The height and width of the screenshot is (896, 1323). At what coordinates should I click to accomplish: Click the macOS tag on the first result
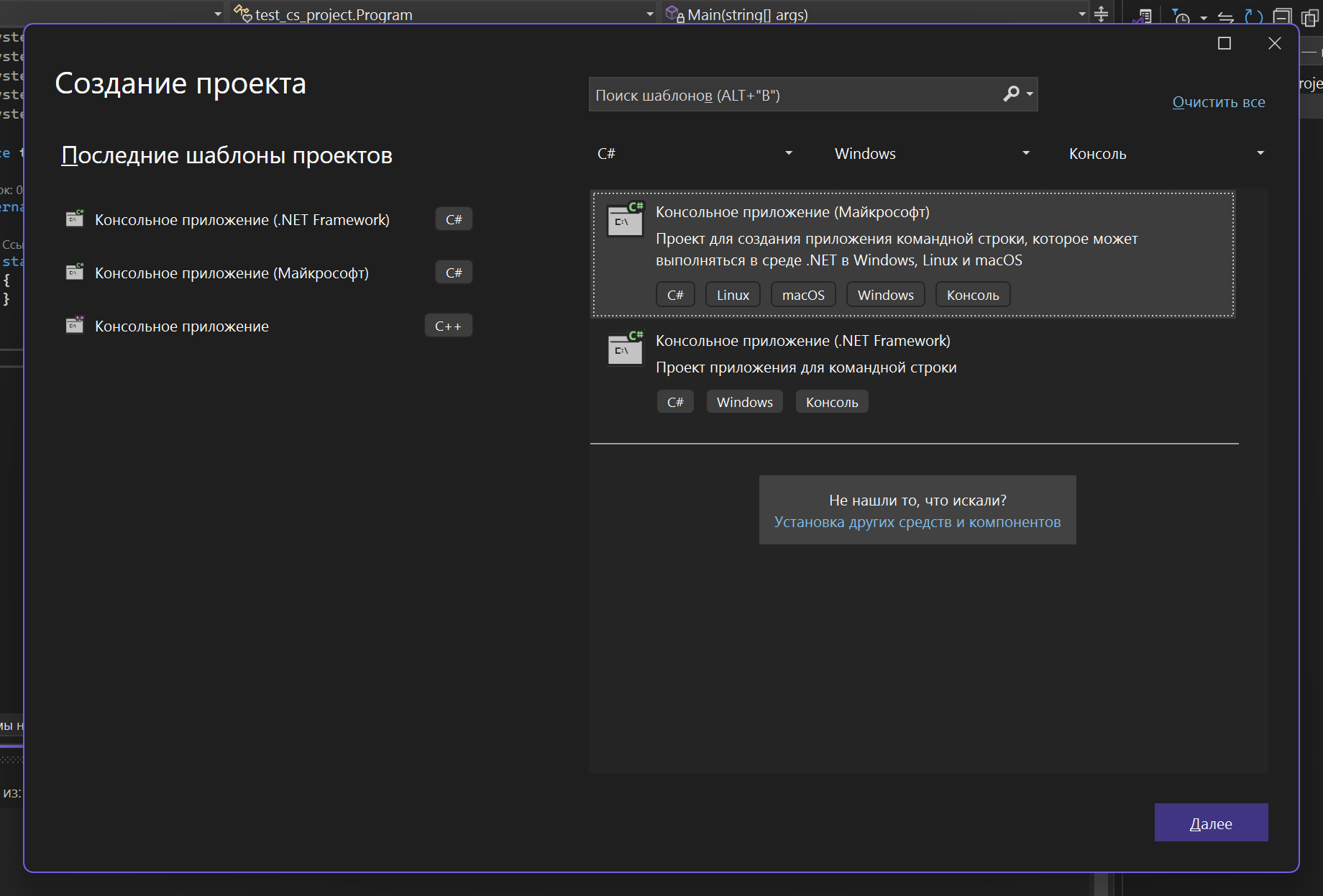803,295
